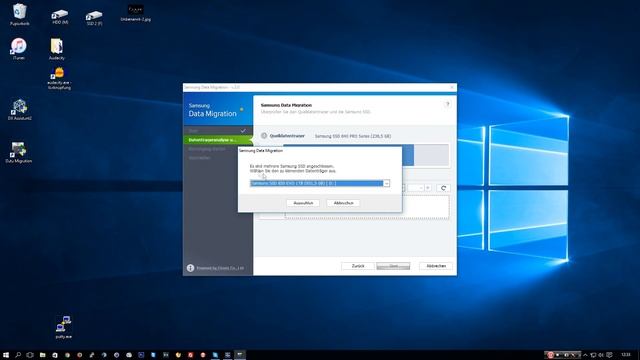
Task: Click the Auswählen button in the dialog
Action: [303, 203]
